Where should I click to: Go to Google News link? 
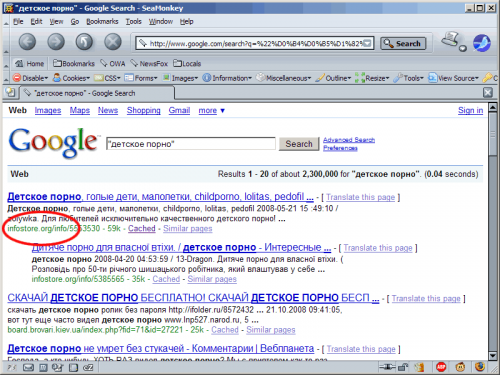point(108,110)
